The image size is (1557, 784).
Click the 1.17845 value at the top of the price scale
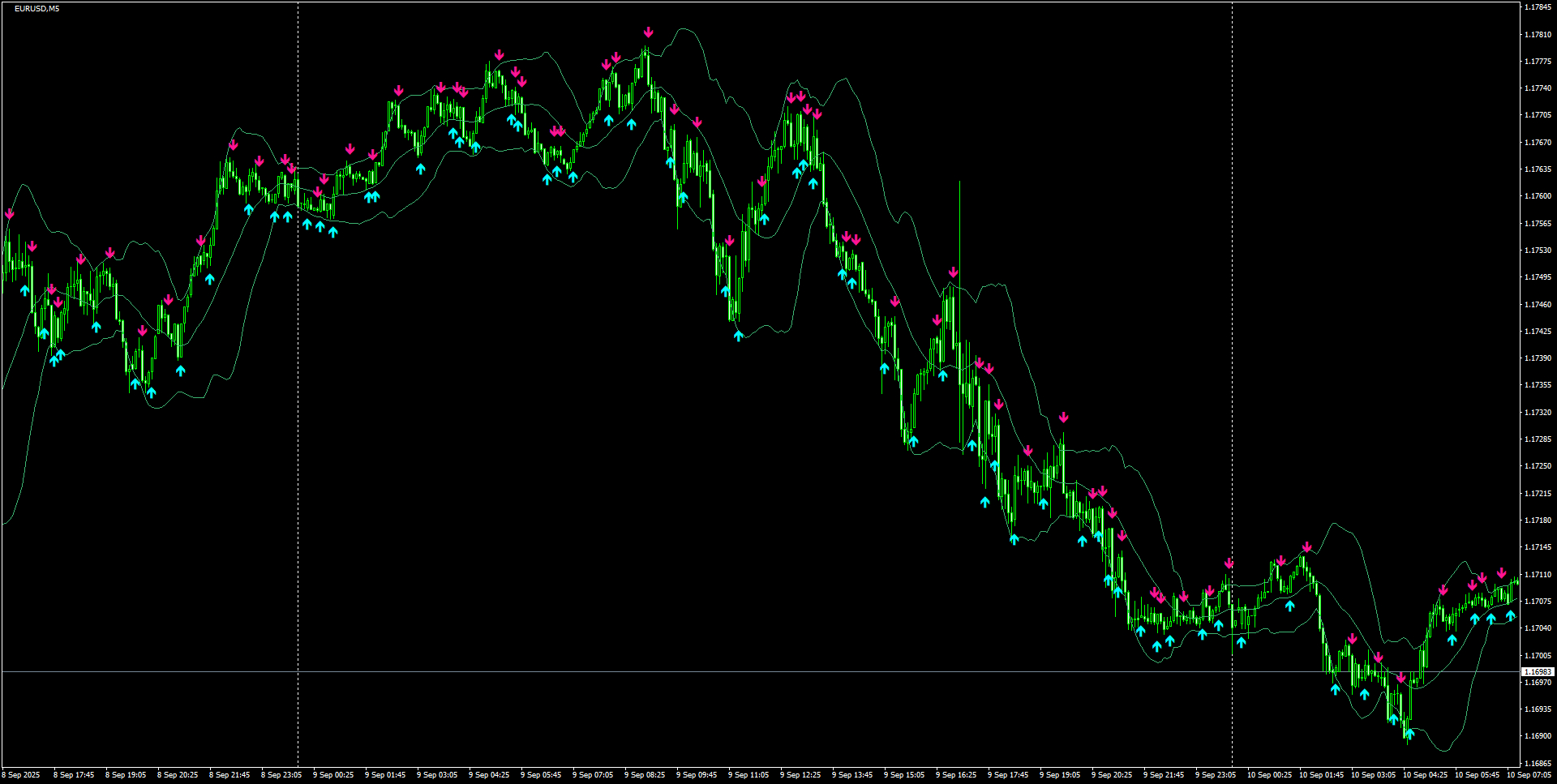coord(1538,6)
